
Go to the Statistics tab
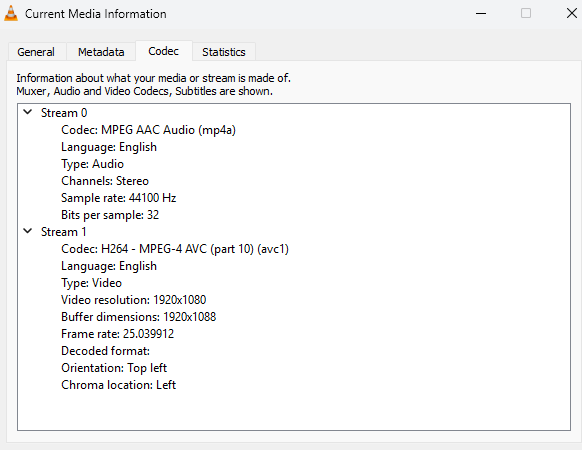pyautogui.click(x=224, y=52)
